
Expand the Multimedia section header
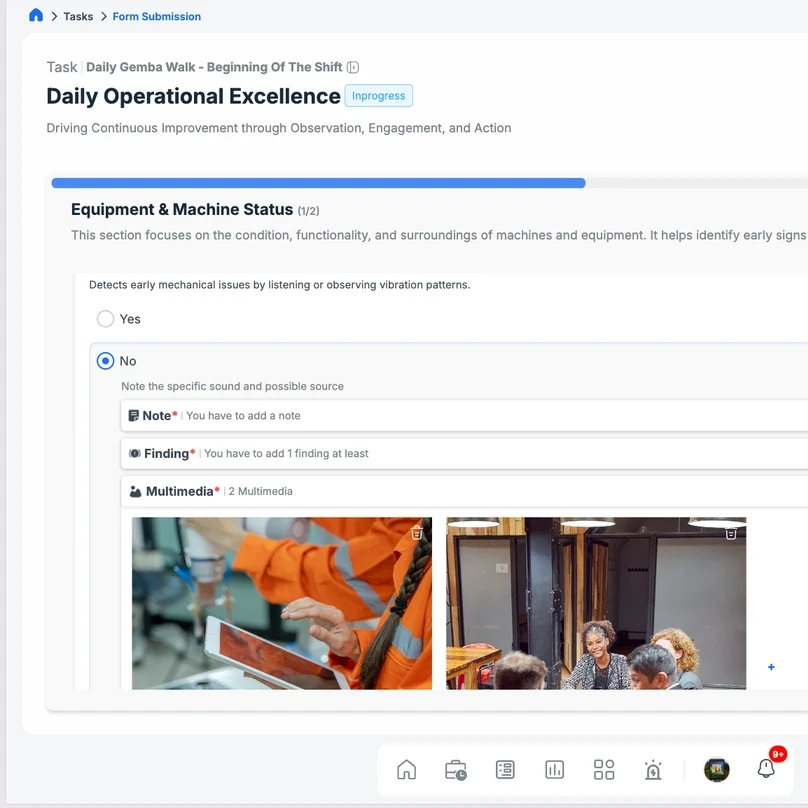tap(464, 492)
